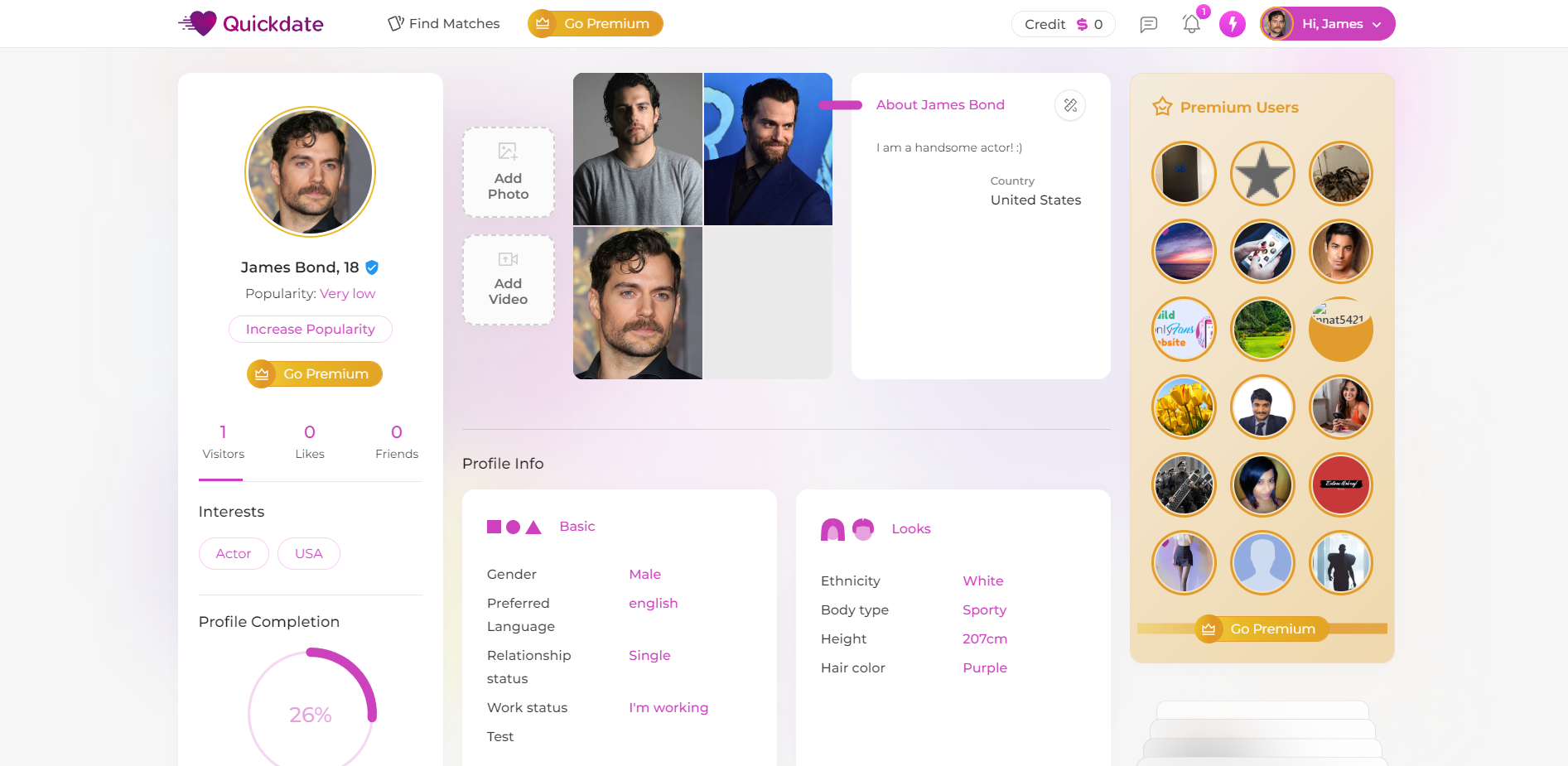1568x766 pixels.
Task: Open the premium user with OnlyFans text avatar
Action: click(1184, 329)
